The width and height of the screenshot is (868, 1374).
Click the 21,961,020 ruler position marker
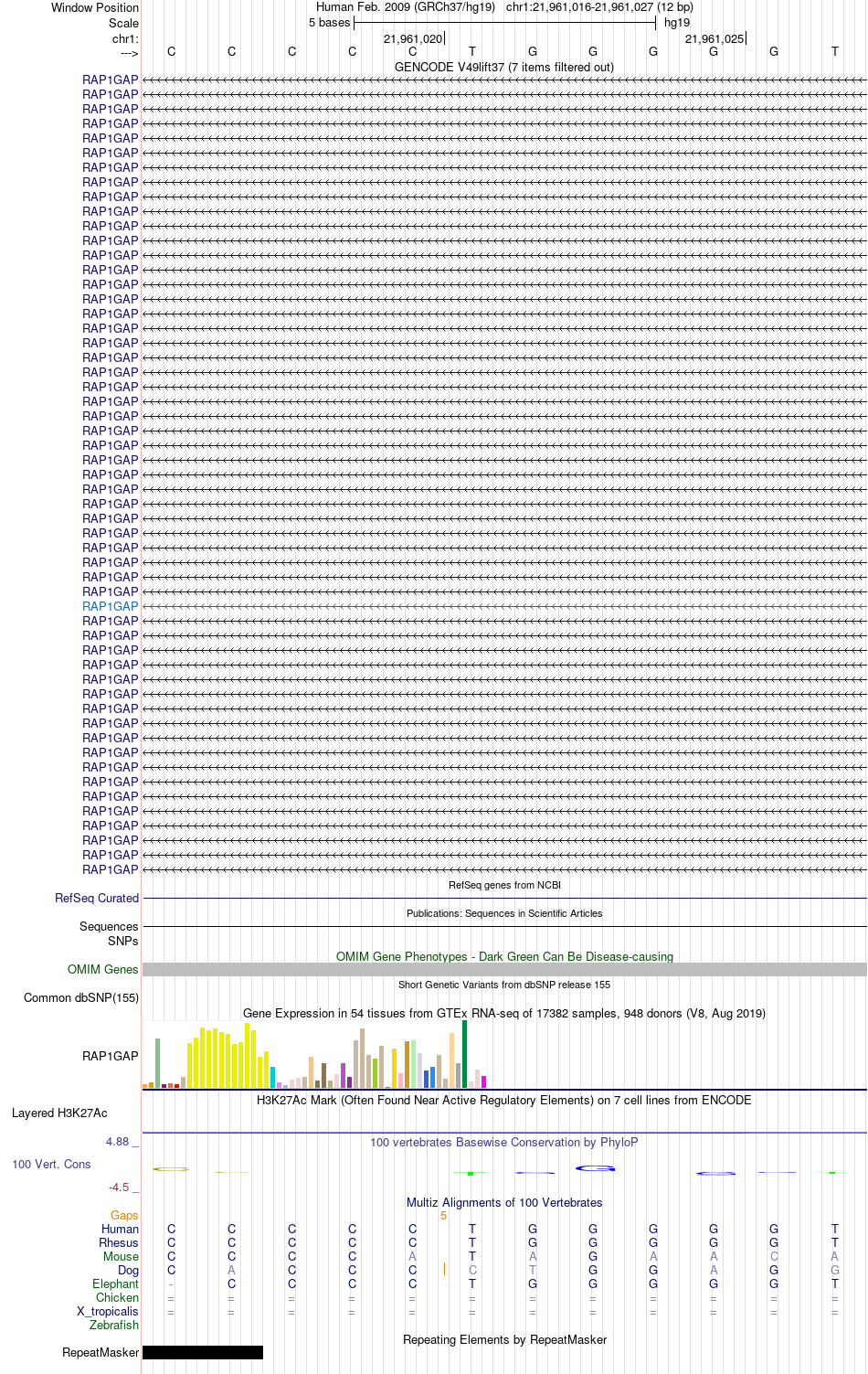[414, 38]
